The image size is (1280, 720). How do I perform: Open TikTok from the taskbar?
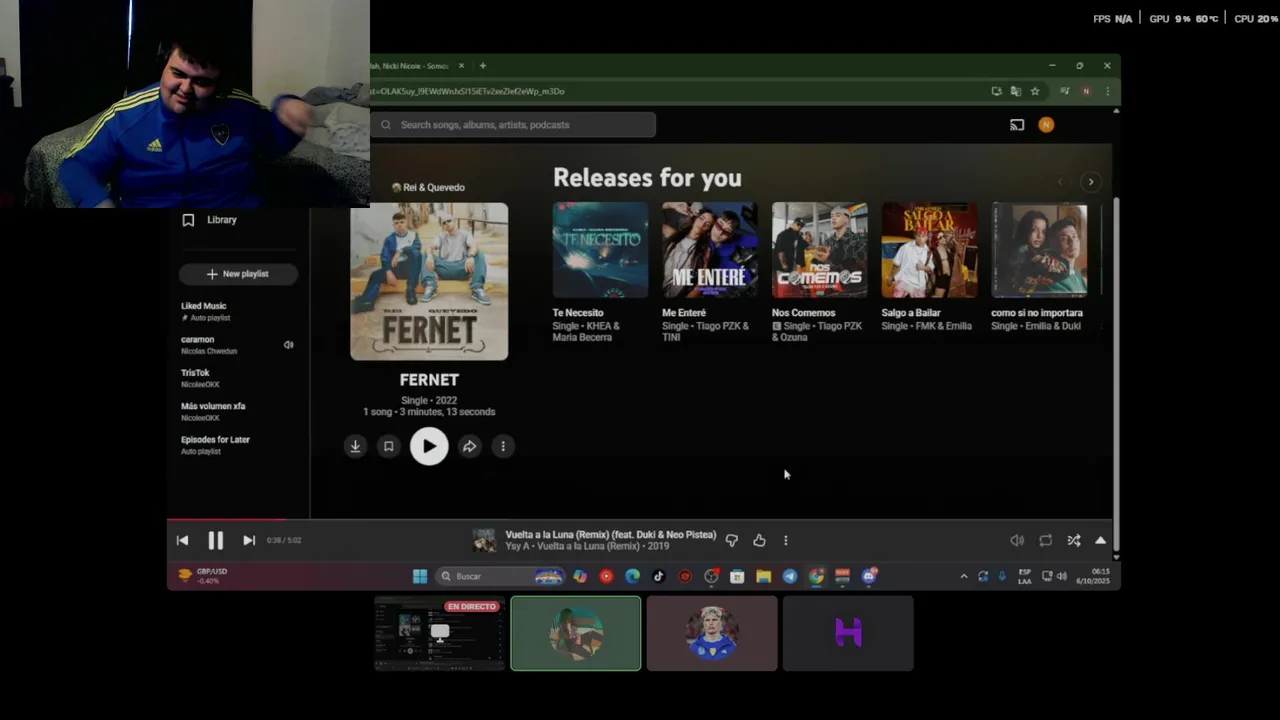tap(658, 576)
